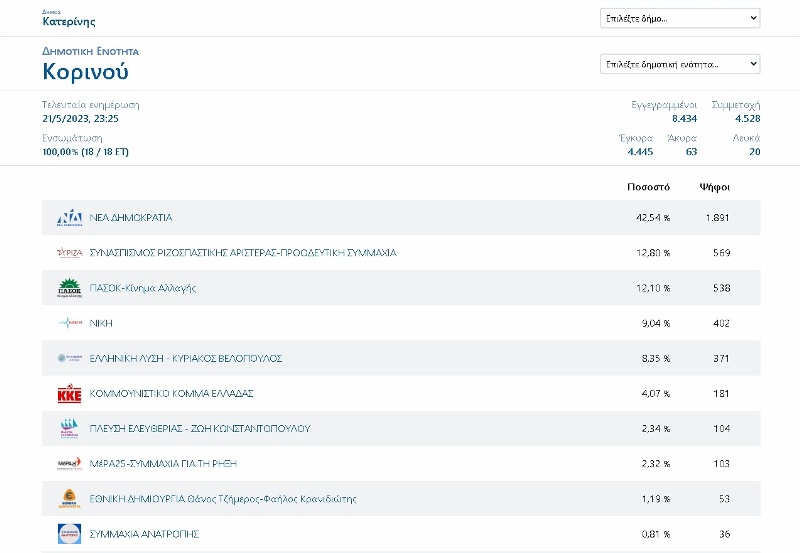Open ΕΛΛΗΝΙΚΗ ΛΥΣΗ - ΚΥΡΙΑΚΟΣ ΒΕΛΟΠΟΥΛΟΣ link
This screenshot has height=553, width=800.
(x=186, y=358)
